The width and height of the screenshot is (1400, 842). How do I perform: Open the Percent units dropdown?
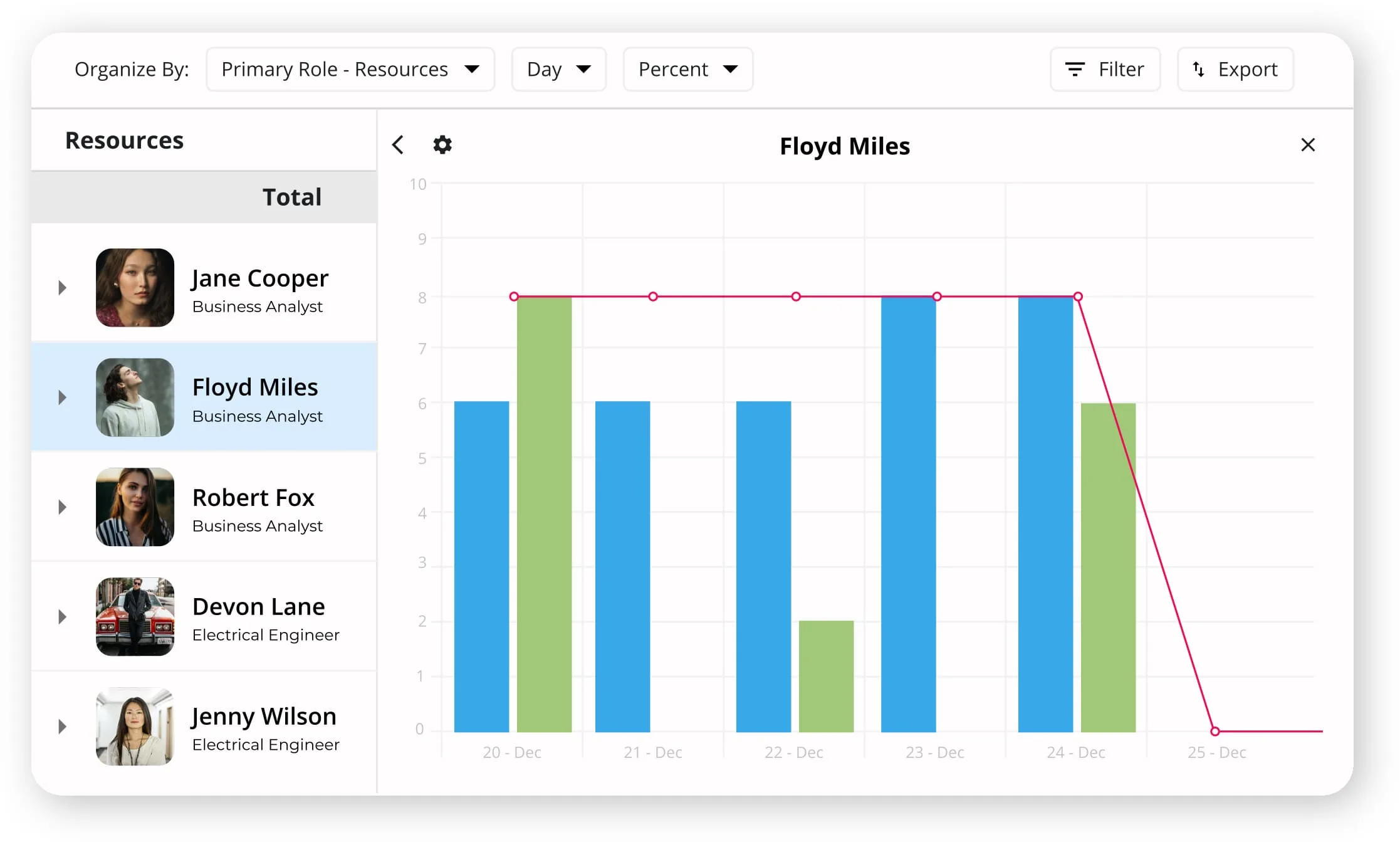click(688, 69)
